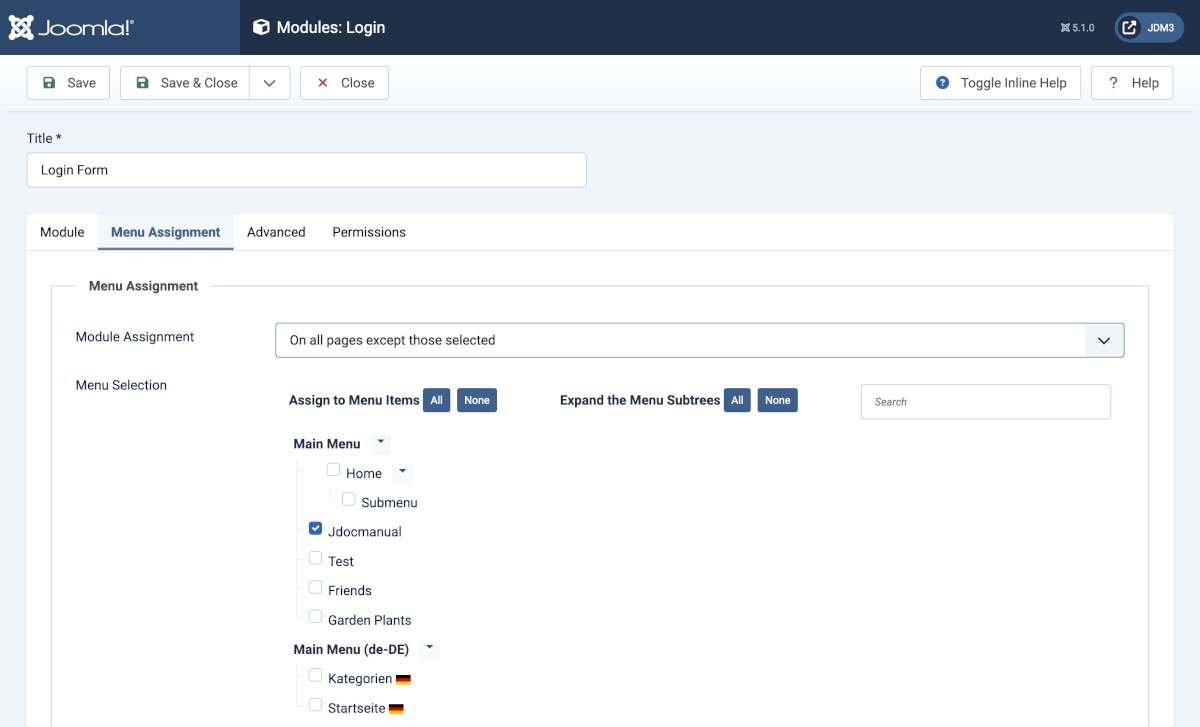Click the Joomla logo in header

[x=71, y=27]
